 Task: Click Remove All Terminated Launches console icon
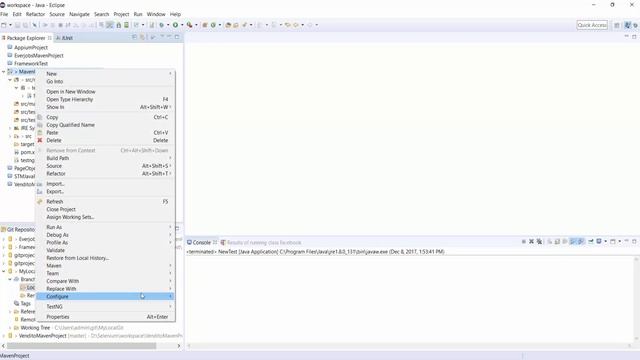539,242
